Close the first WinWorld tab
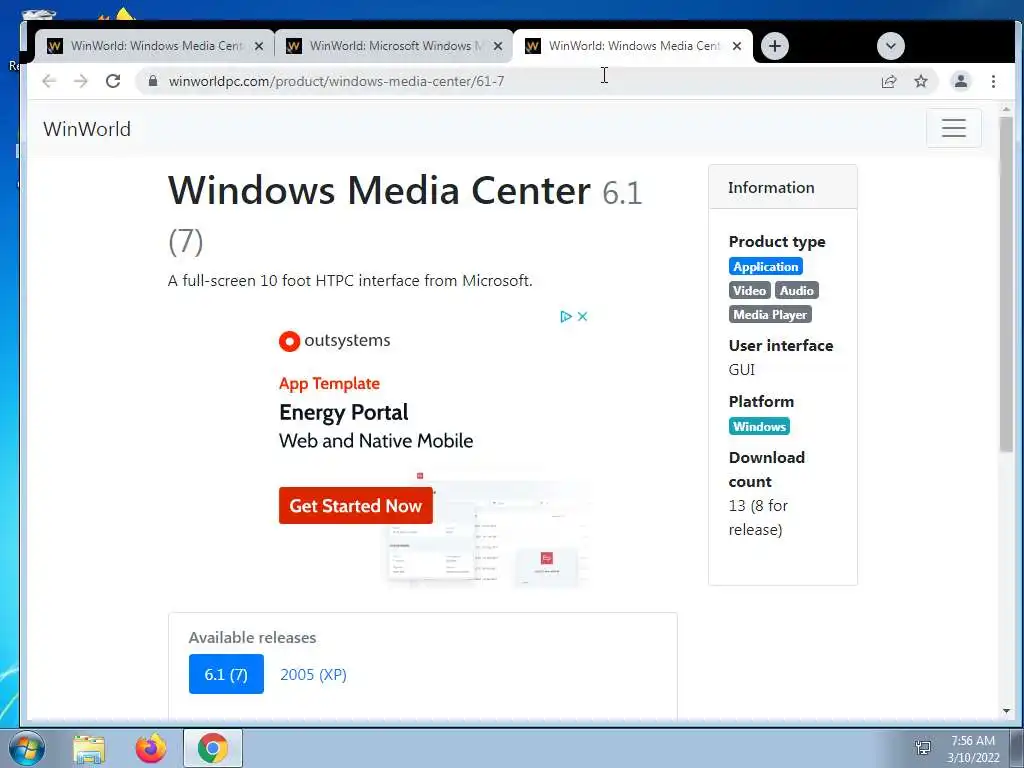The image size is (1024, 768). pos(259,46)
